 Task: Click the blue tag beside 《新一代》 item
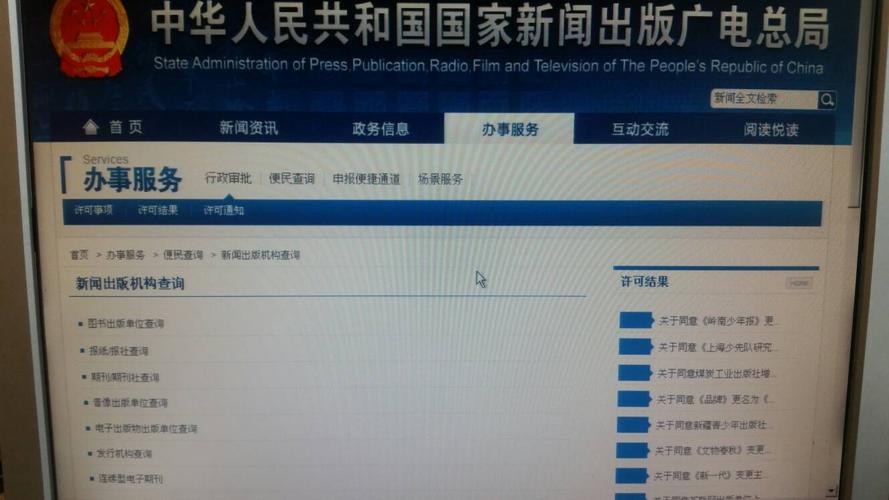(x=632, y=476)
